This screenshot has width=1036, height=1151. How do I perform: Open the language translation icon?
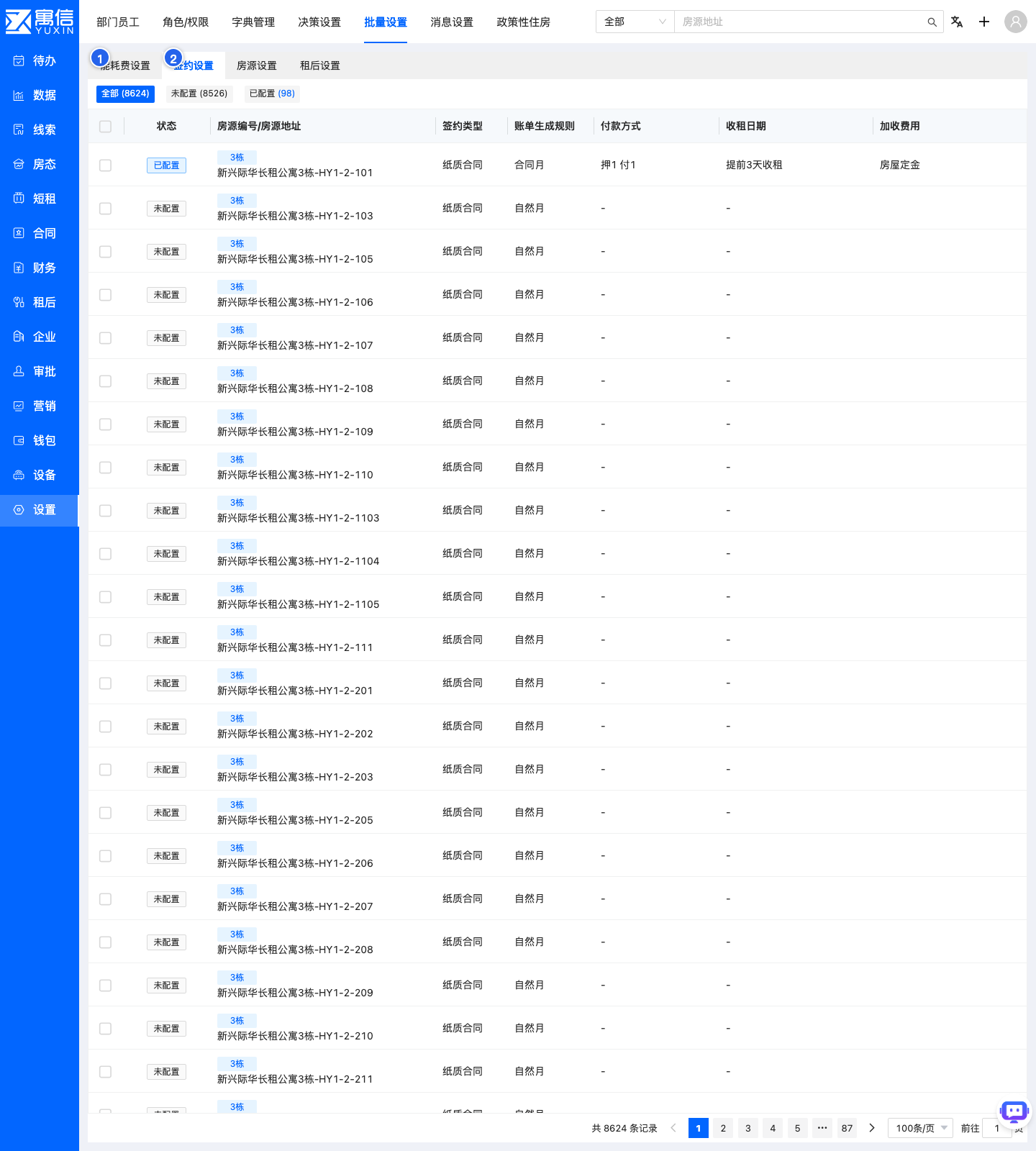(x=957, y=22)
